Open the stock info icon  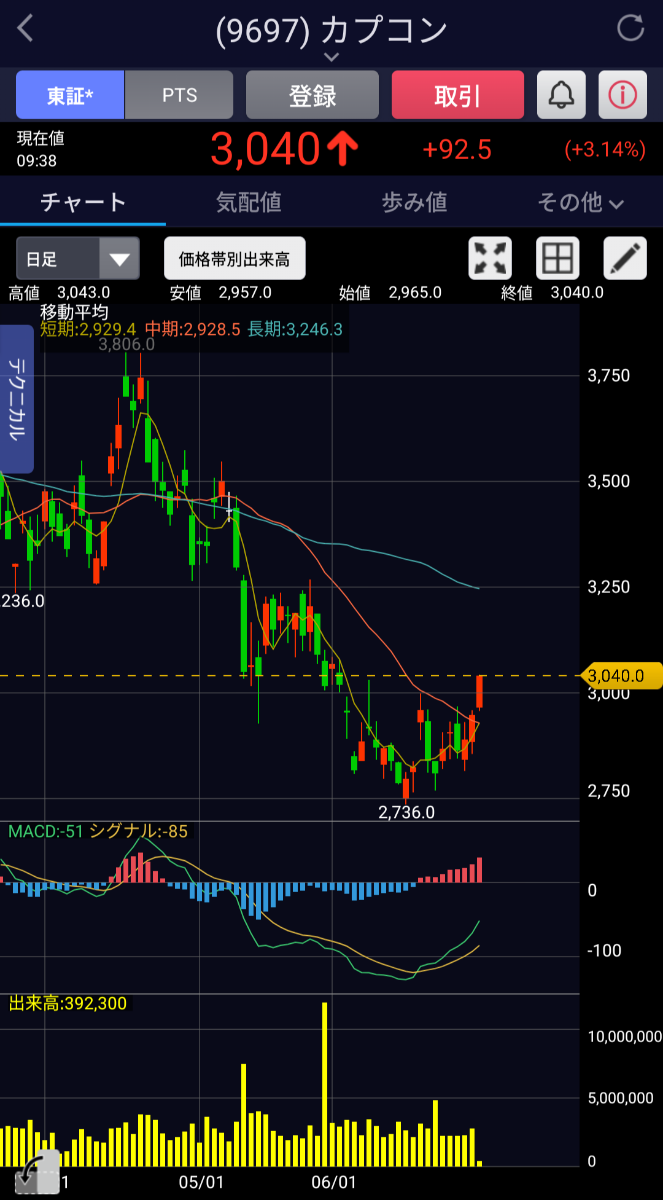pyautogui.click(x=622, y=95)
